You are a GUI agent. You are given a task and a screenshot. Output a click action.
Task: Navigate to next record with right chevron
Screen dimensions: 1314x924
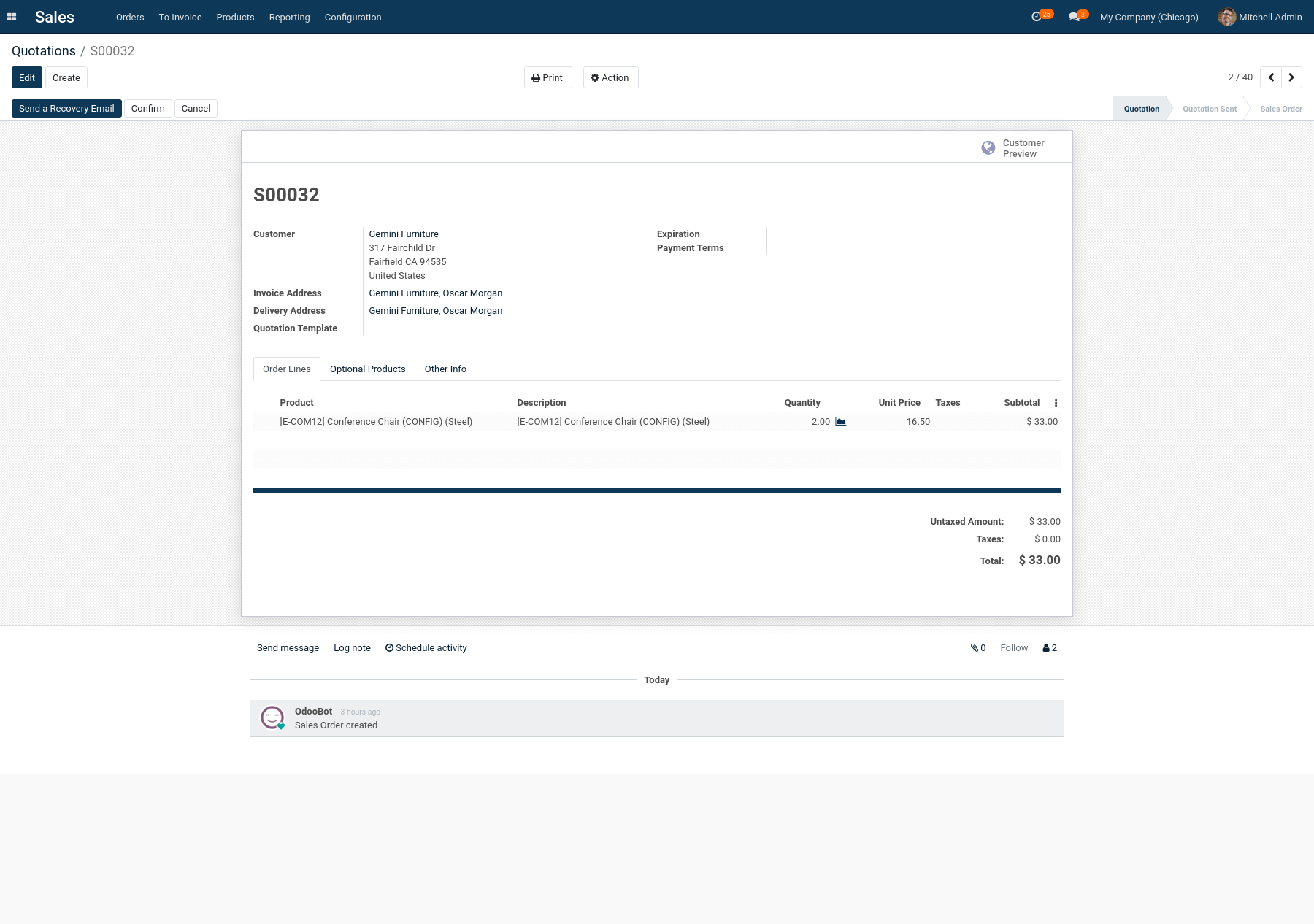tap(1291, 77)
